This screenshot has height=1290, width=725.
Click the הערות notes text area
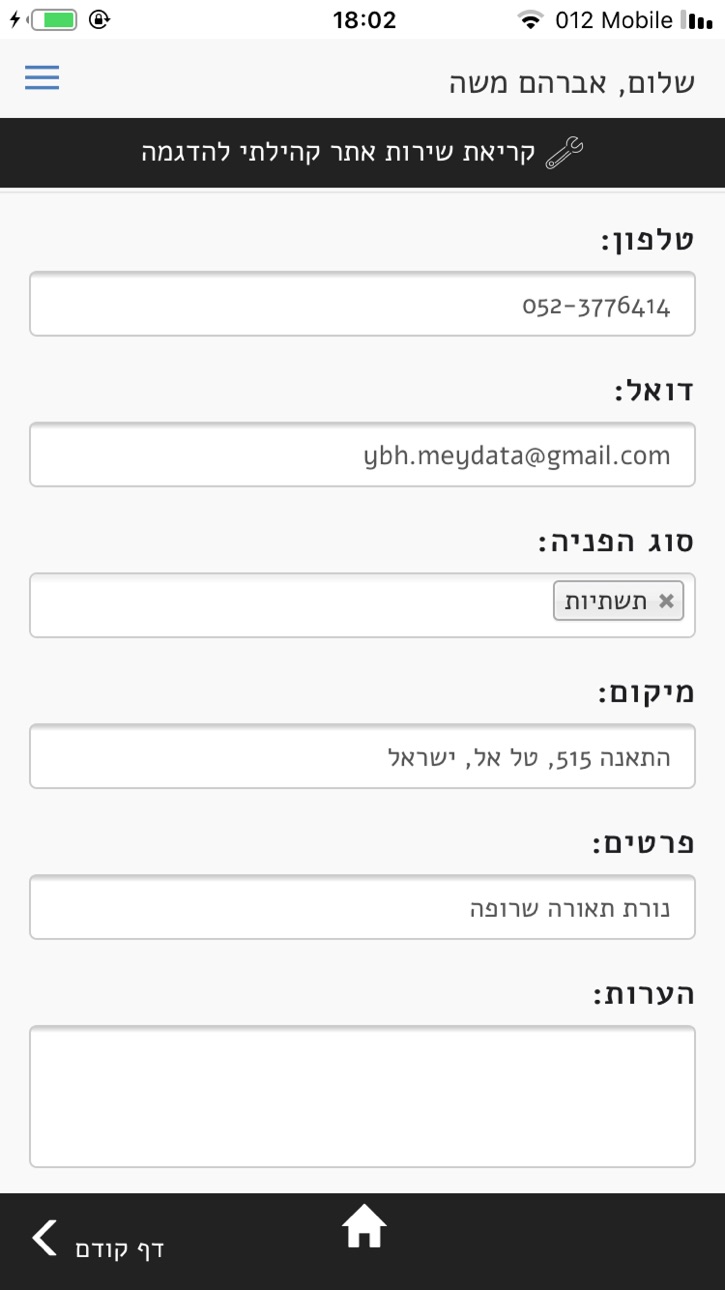(362, 1096)
